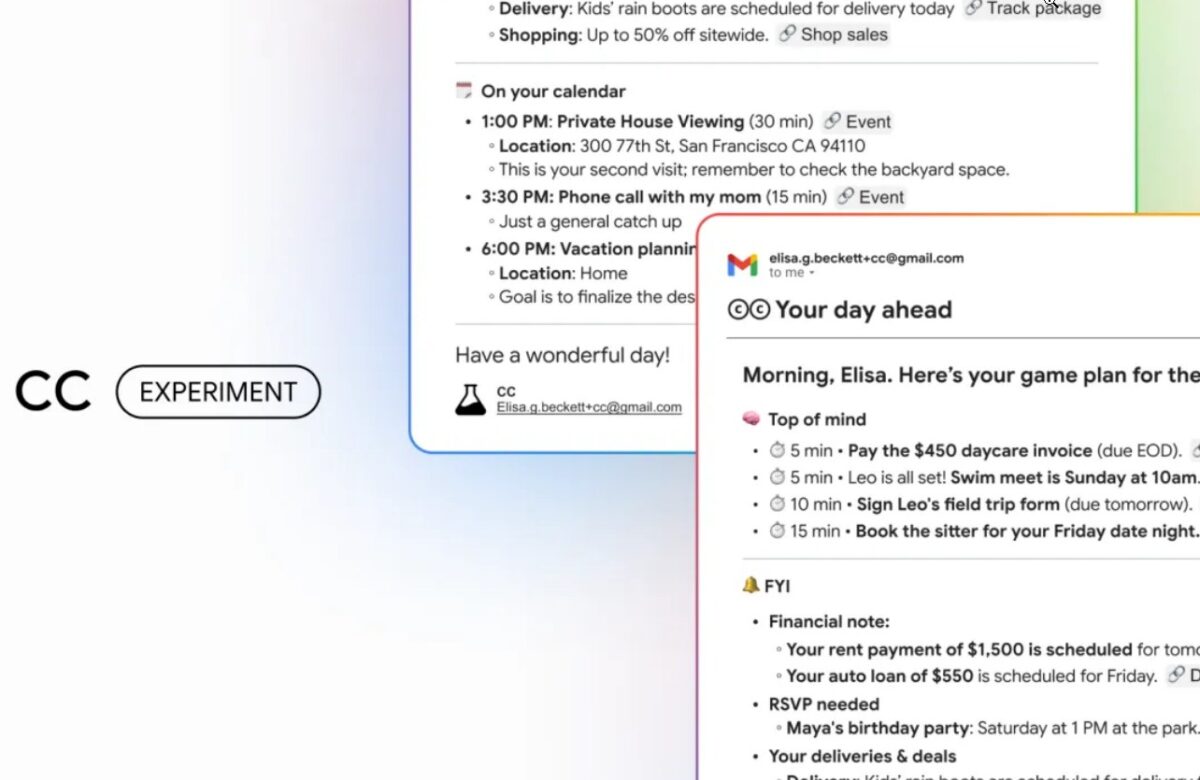Click the Gmail logo icon
Viewport: 1200px width, 780px height.
[742, 265]
